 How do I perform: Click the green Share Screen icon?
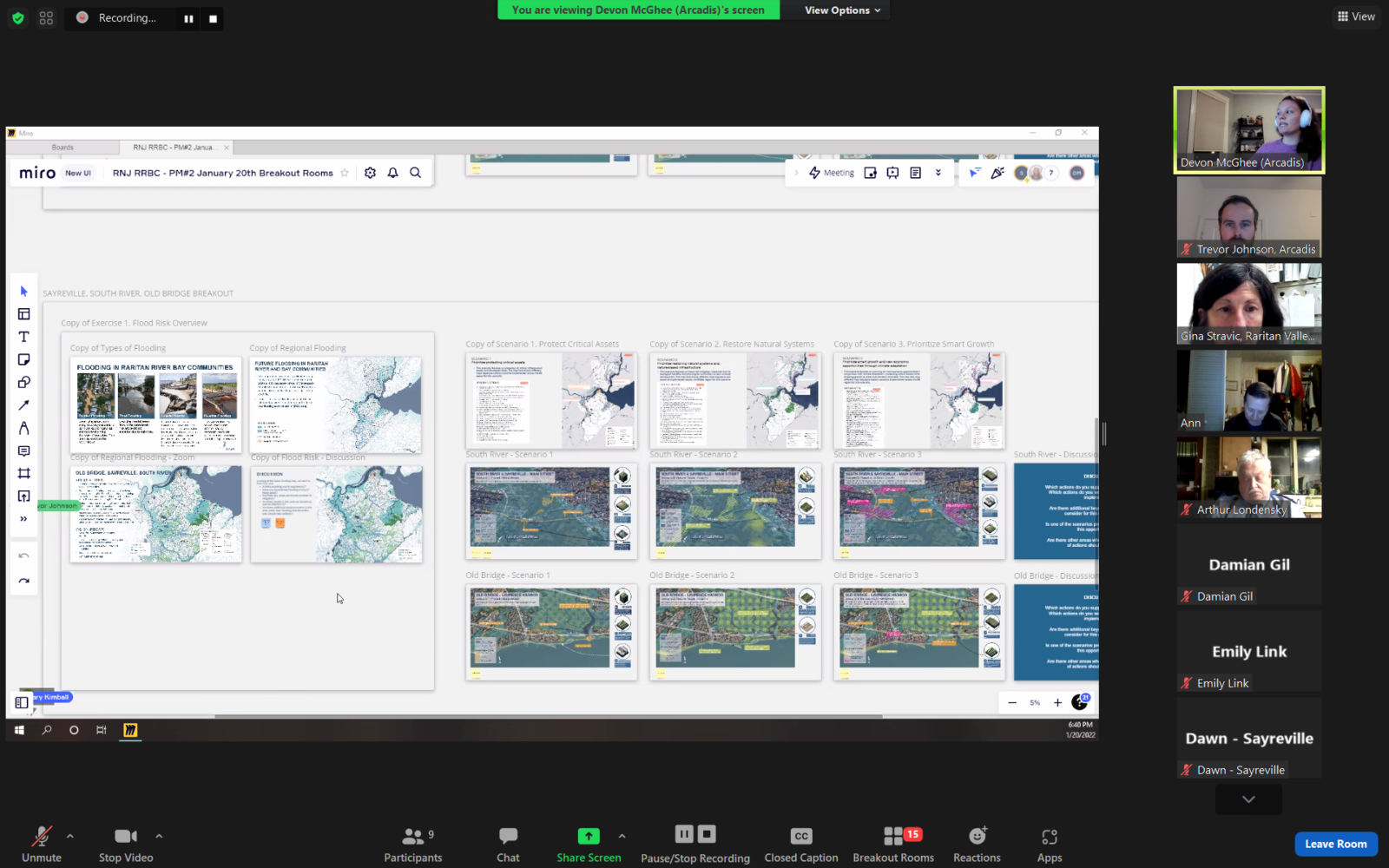[x=589, y=836]
